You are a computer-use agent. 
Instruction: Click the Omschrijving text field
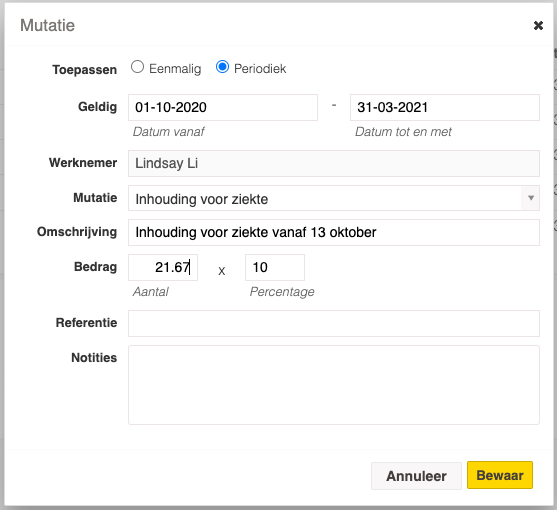(x=334, y=232)
